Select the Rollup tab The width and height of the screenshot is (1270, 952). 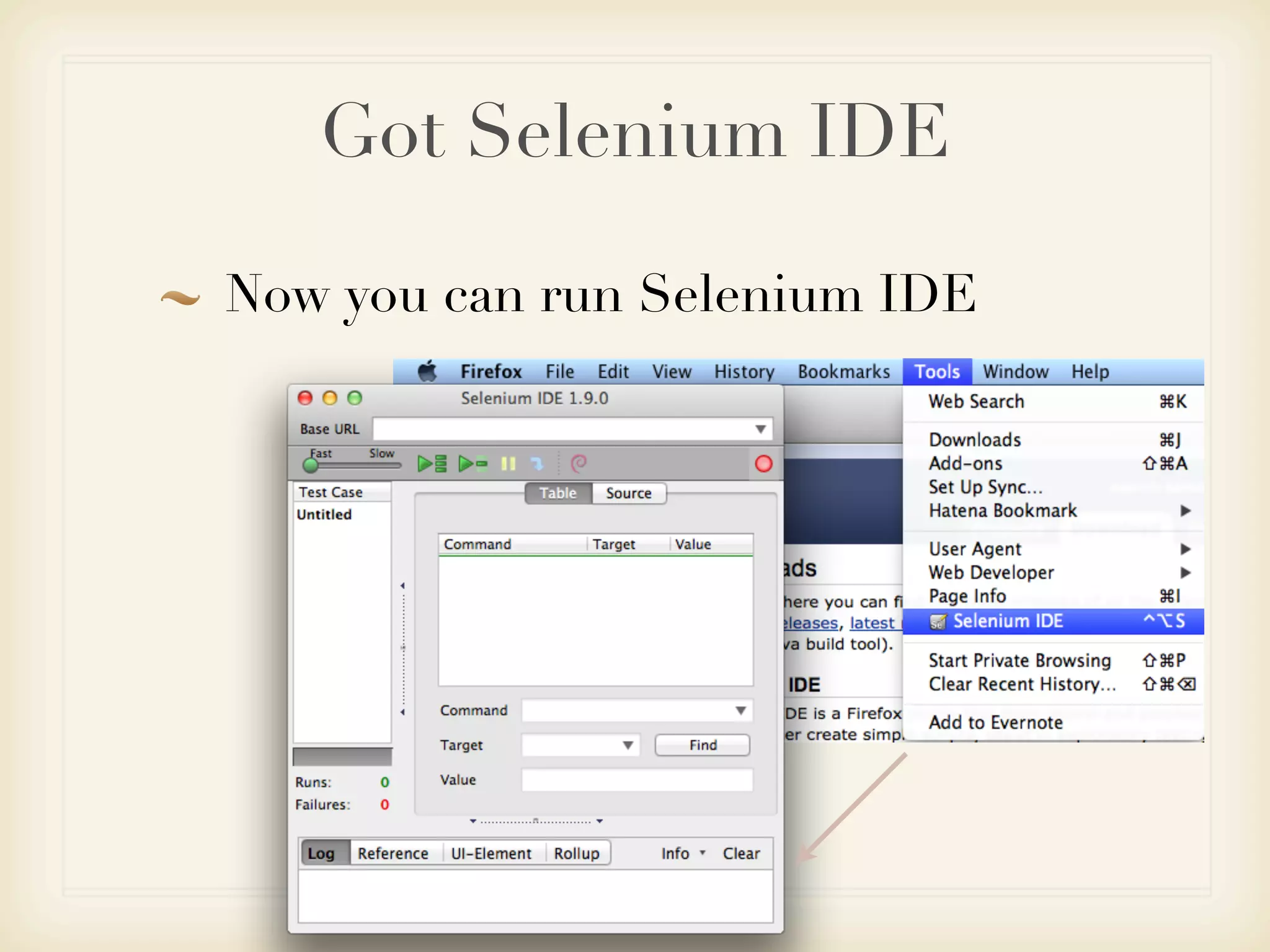[577, 853]
